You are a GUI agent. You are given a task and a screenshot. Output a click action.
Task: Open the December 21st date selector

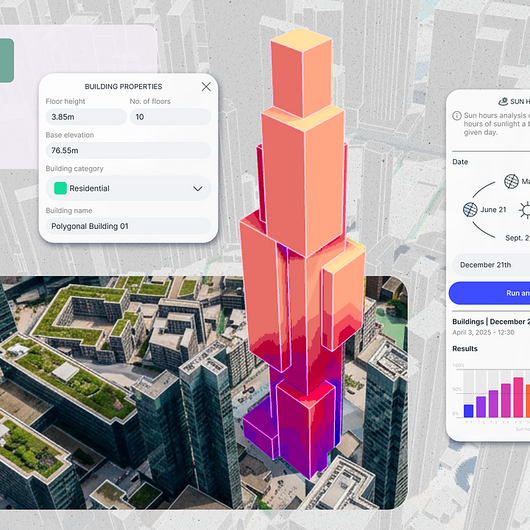(491, 265)
